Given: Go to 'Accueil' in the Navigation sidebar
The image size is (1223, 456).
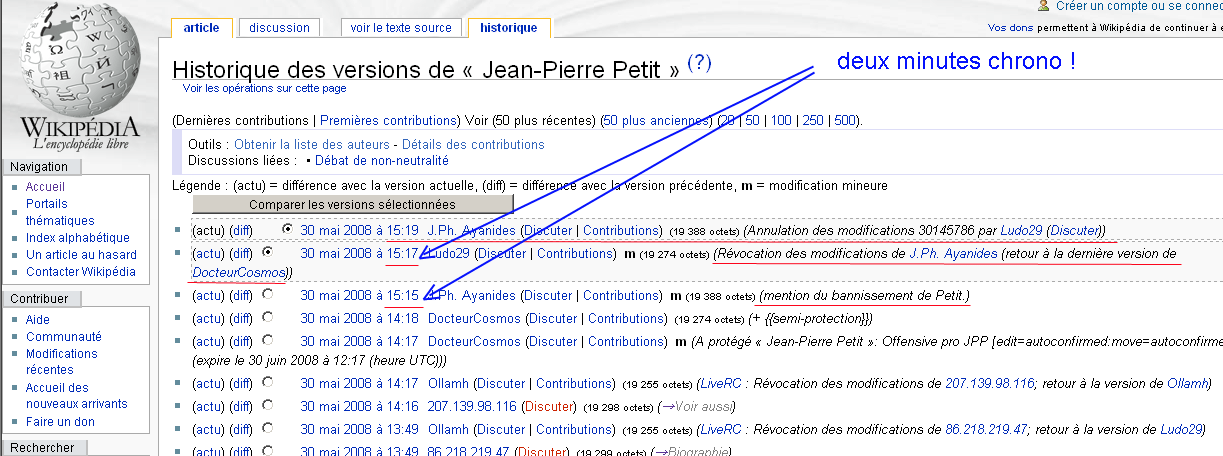Looking at the screenshot, I should coord(45,187).
